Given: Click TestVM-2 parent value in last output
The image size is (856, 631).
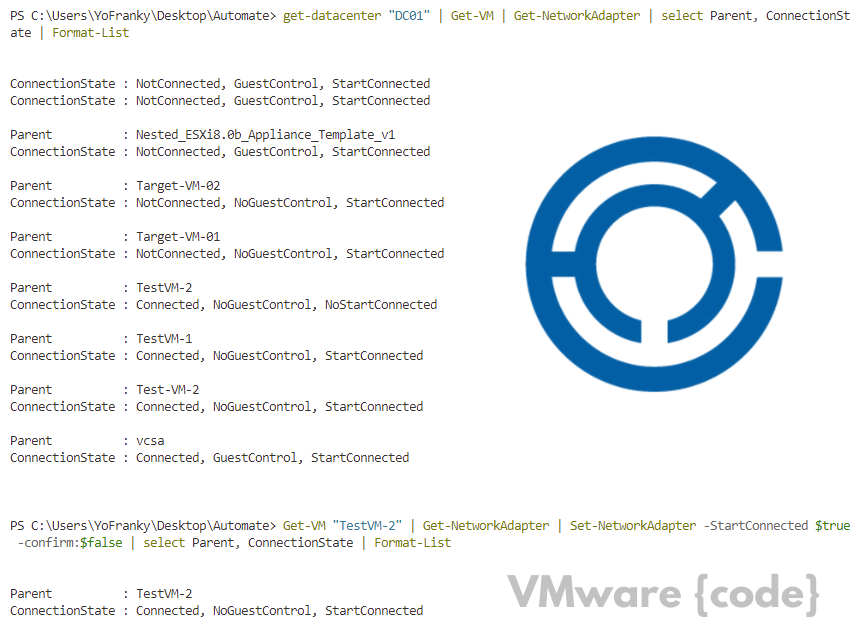Looking at the screenshot, I should click(x=164, y=593).
